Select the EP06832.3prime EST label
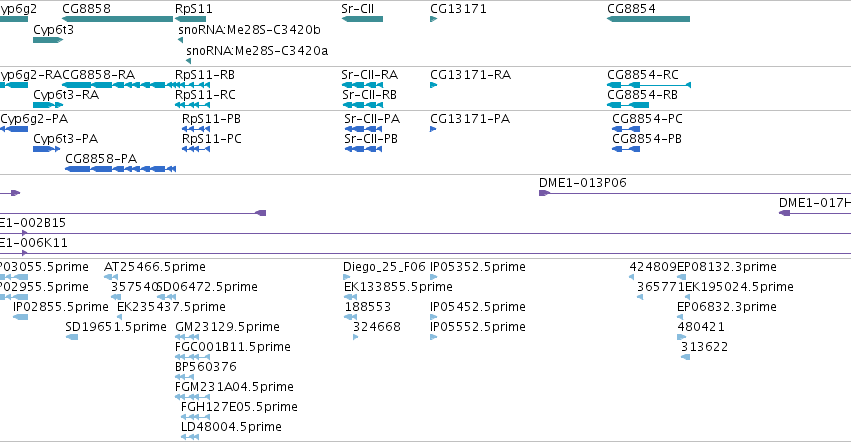Screen dimensions: 851x442 coord(727,306)
